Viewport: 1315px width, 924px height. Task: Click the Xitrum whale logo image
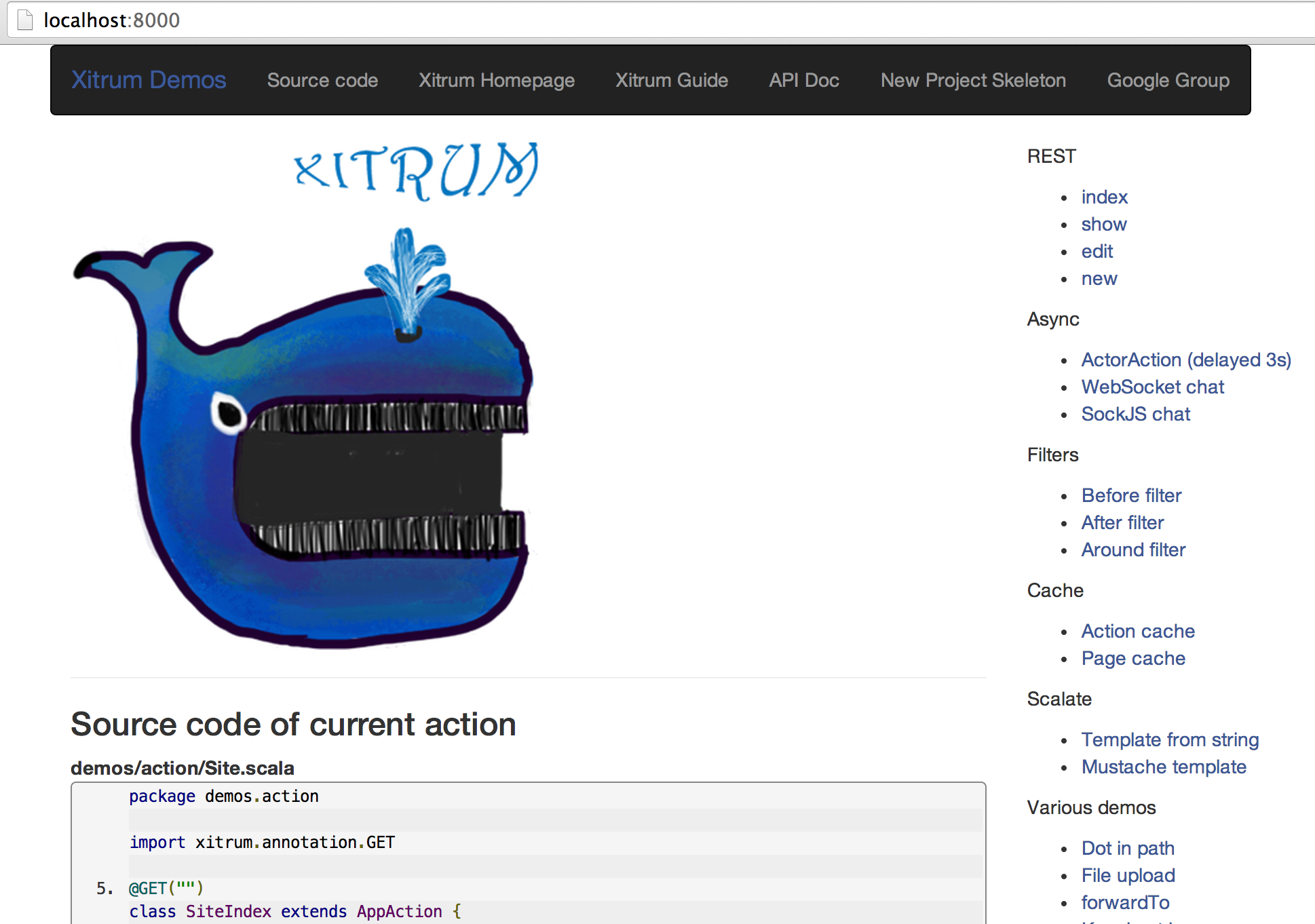tap(304, 395)
